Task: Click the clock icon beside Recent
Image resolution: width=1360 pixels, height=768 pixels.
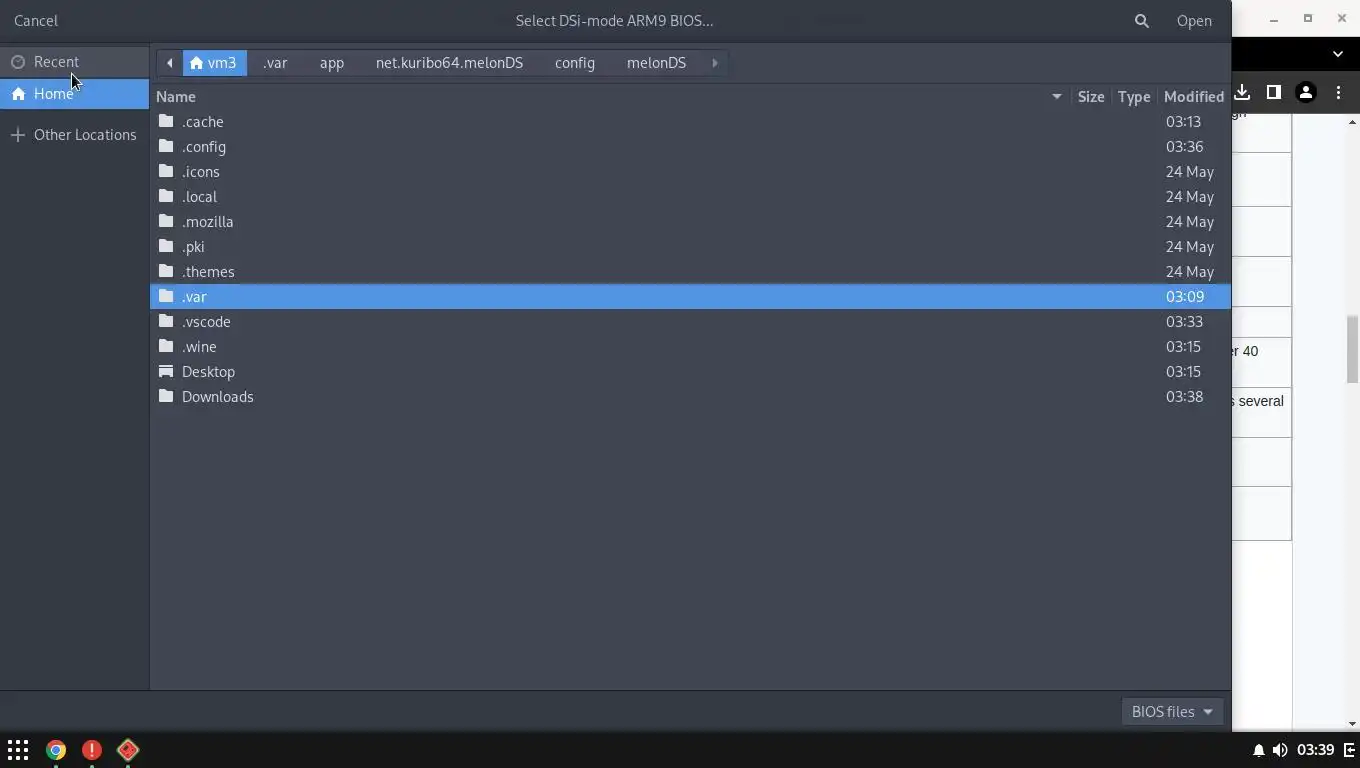Action: [x=18, y=62]
